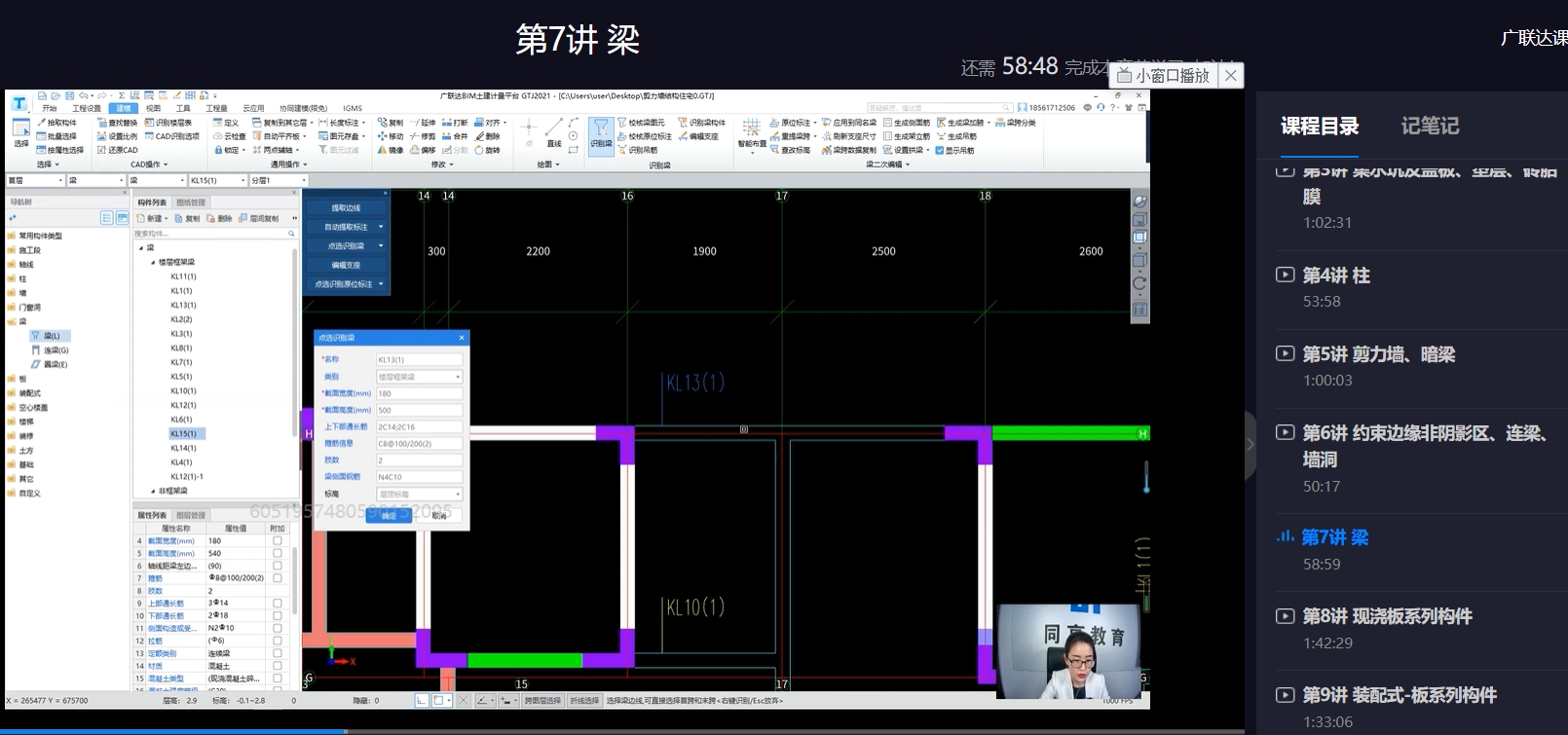Click 识别楼层表 in CAD operations

(168, 123)
